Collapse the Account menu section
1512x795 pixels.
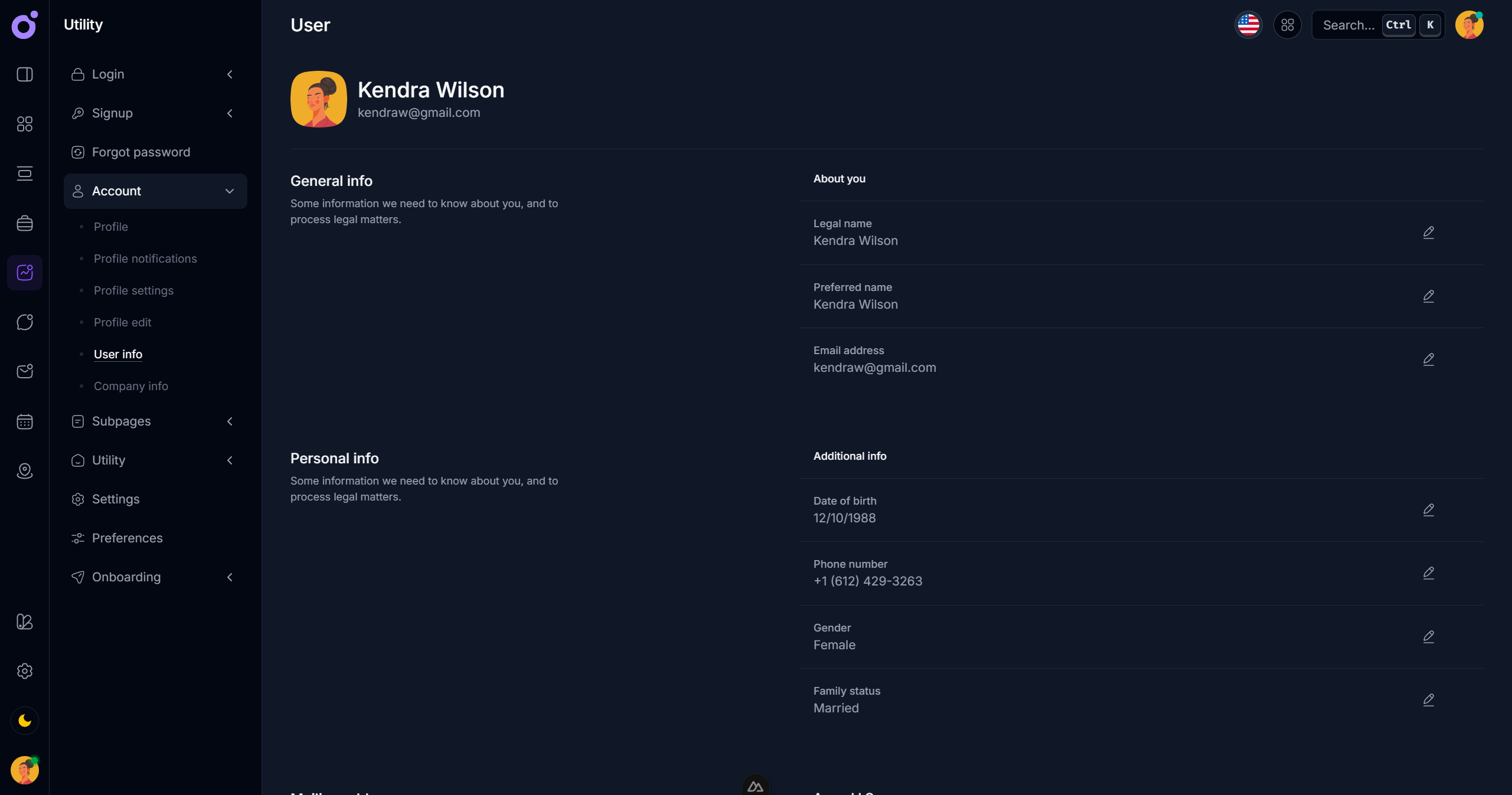pyautogui.click(x=155, y=191)
